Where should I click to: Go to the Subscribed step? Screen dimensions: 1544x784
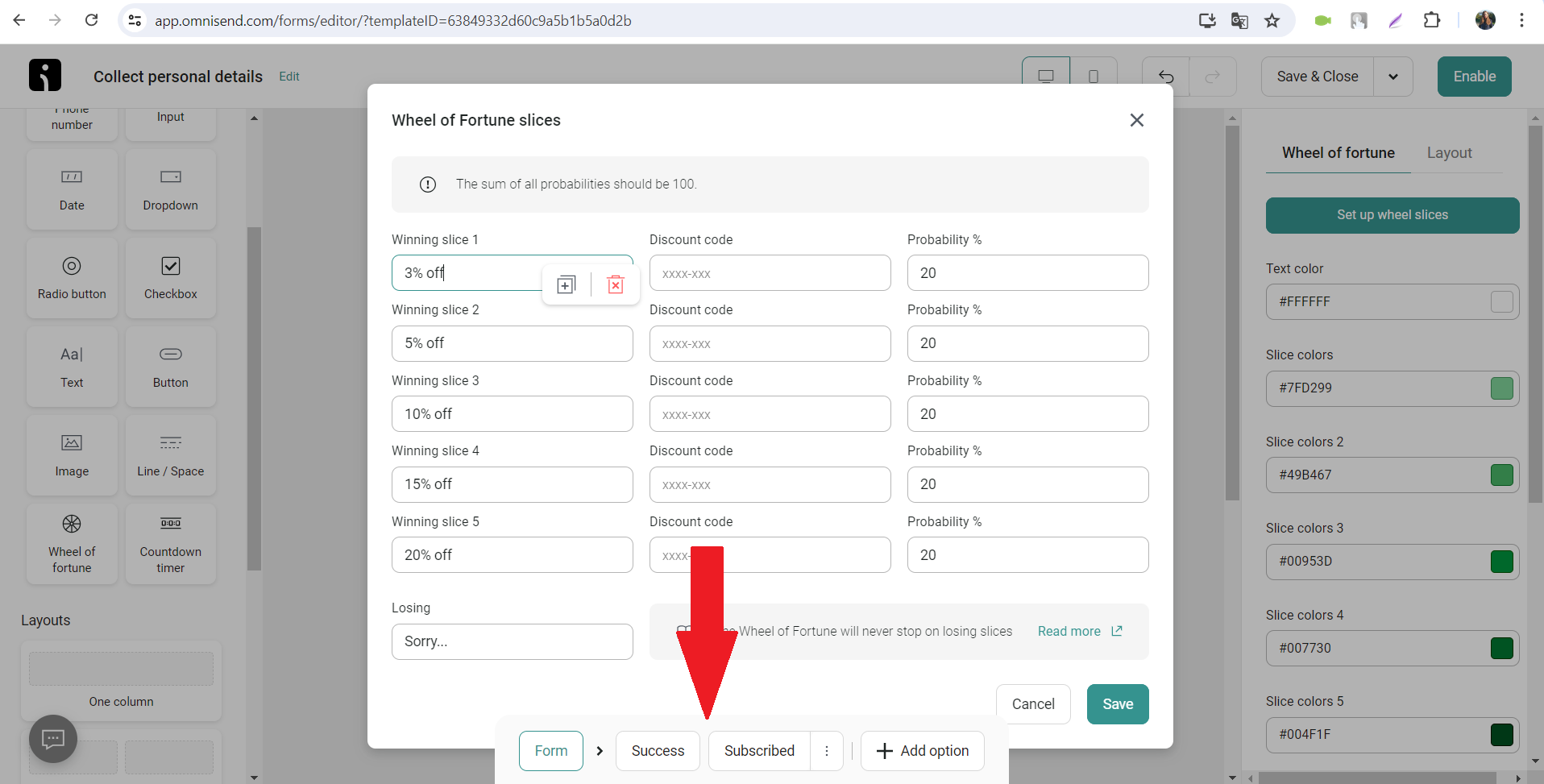click(759, 751)
